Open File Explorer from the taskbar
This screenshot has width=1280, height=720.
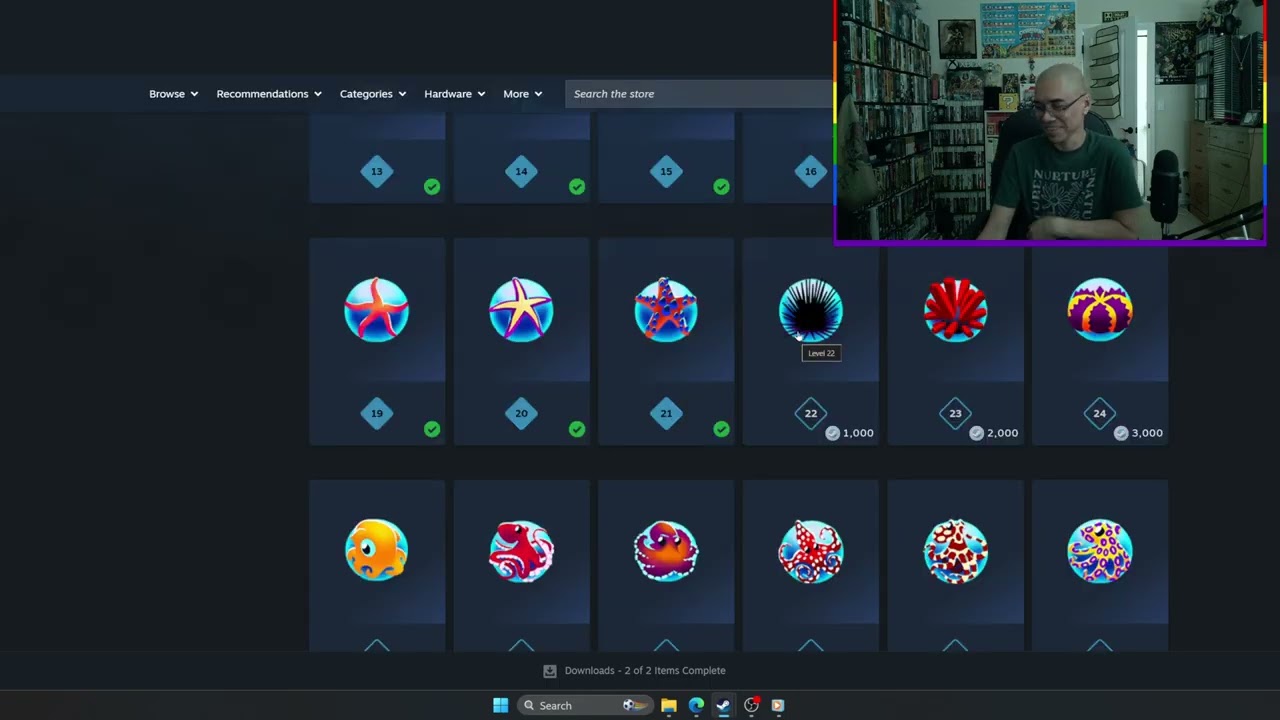pyautogui.click(x=669, y=705)
